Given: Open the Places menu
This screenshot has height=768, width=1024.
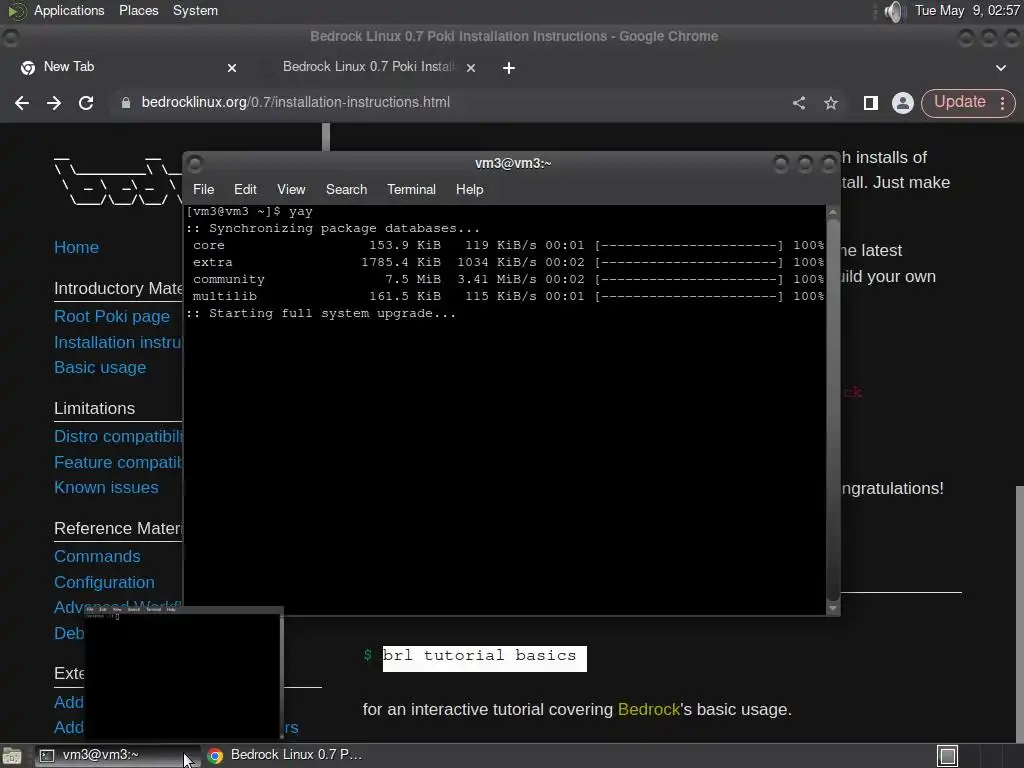Looking at the screenshot, I should [138, 10].
